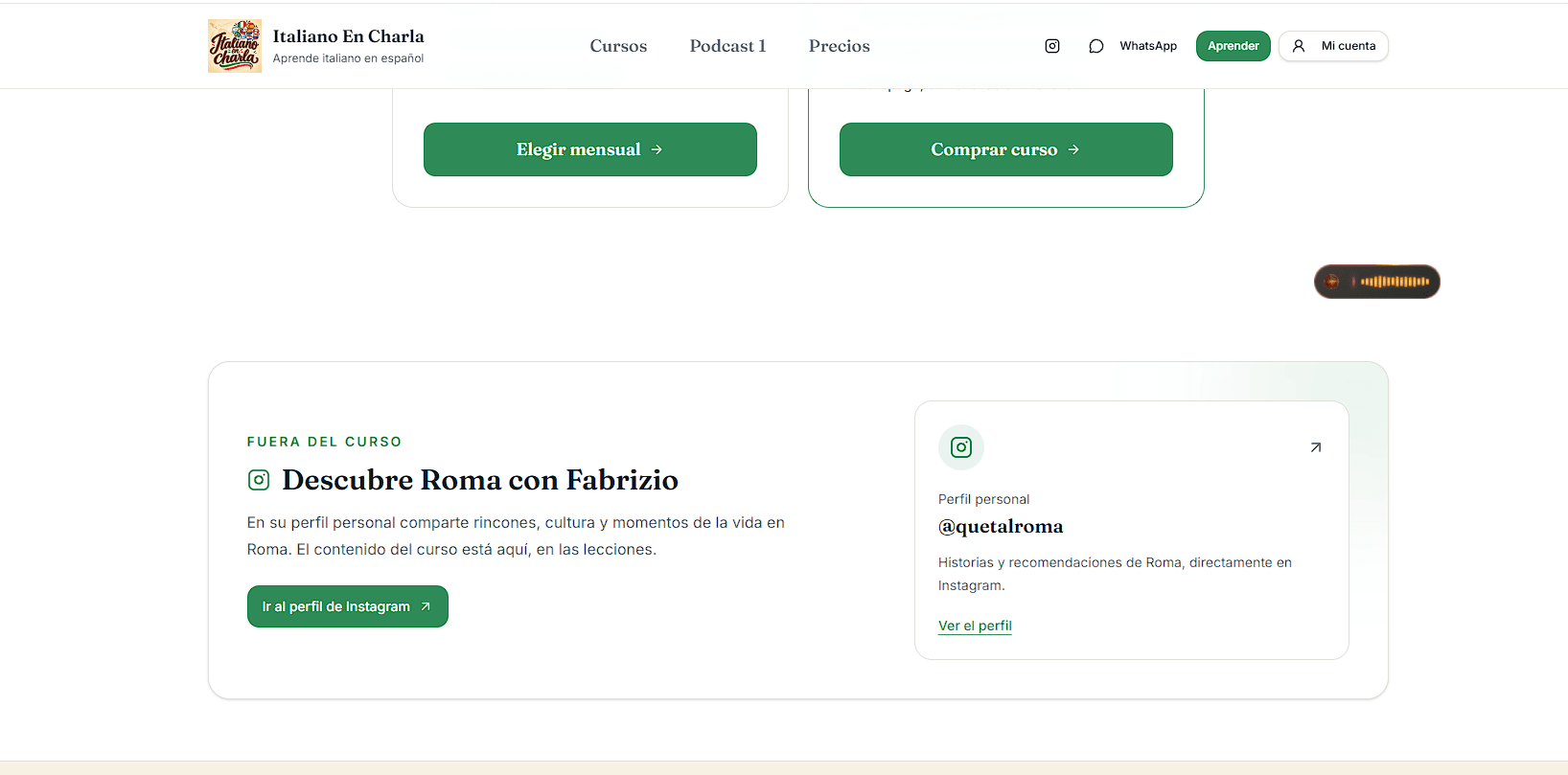Click the Aprende italiano en español tagline
The height and width of the screenshot is (775, 1568).
(348, 58)
